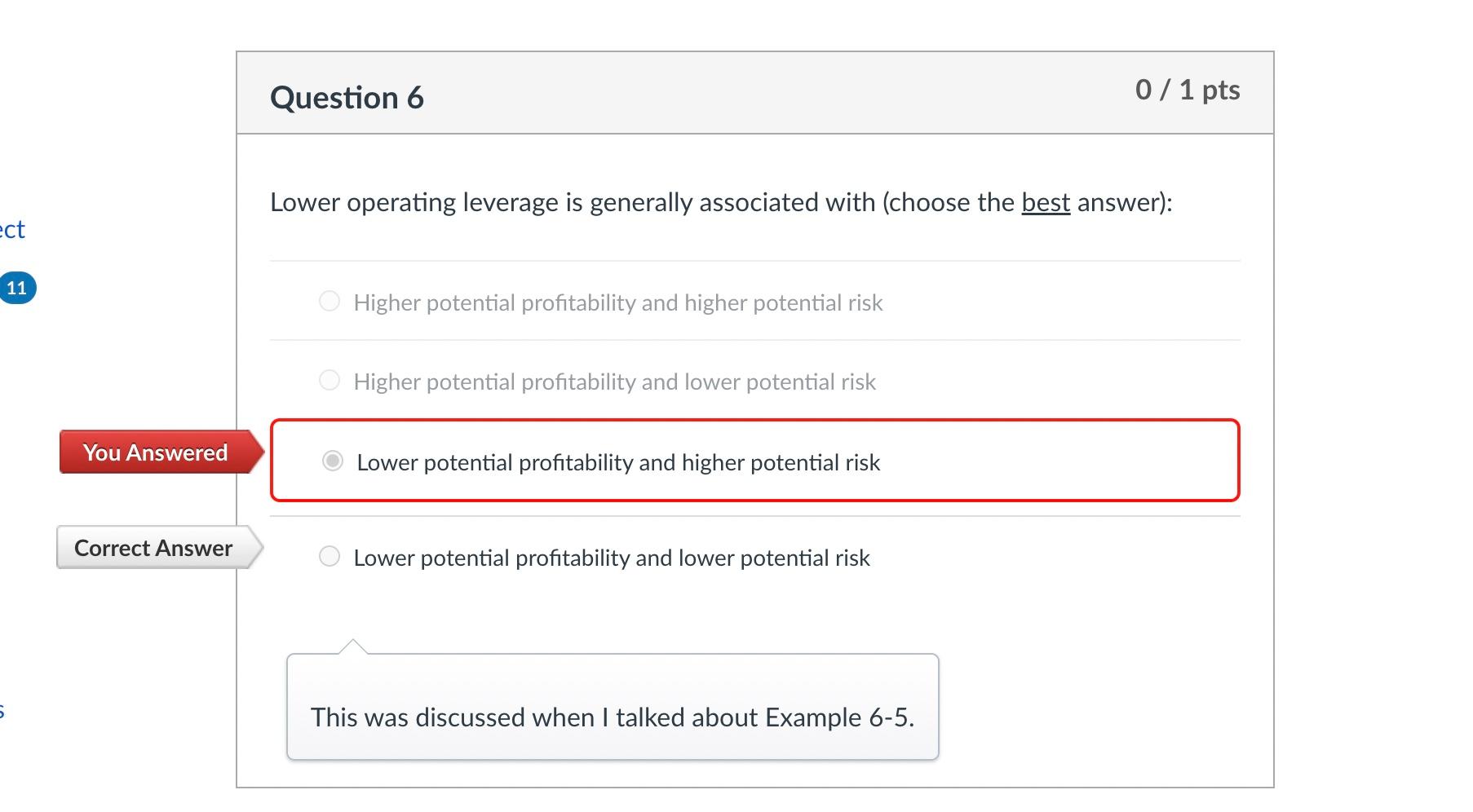Click the pointer arrow atop the comment bubble
Screen dimensions: 1473x812
coord(352,647)
